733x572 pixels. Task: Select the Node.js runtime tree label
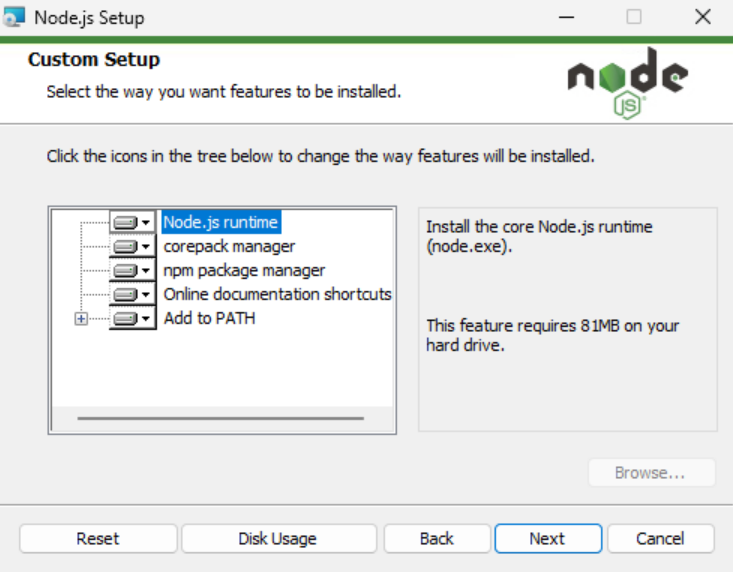(x=221, y=222)
